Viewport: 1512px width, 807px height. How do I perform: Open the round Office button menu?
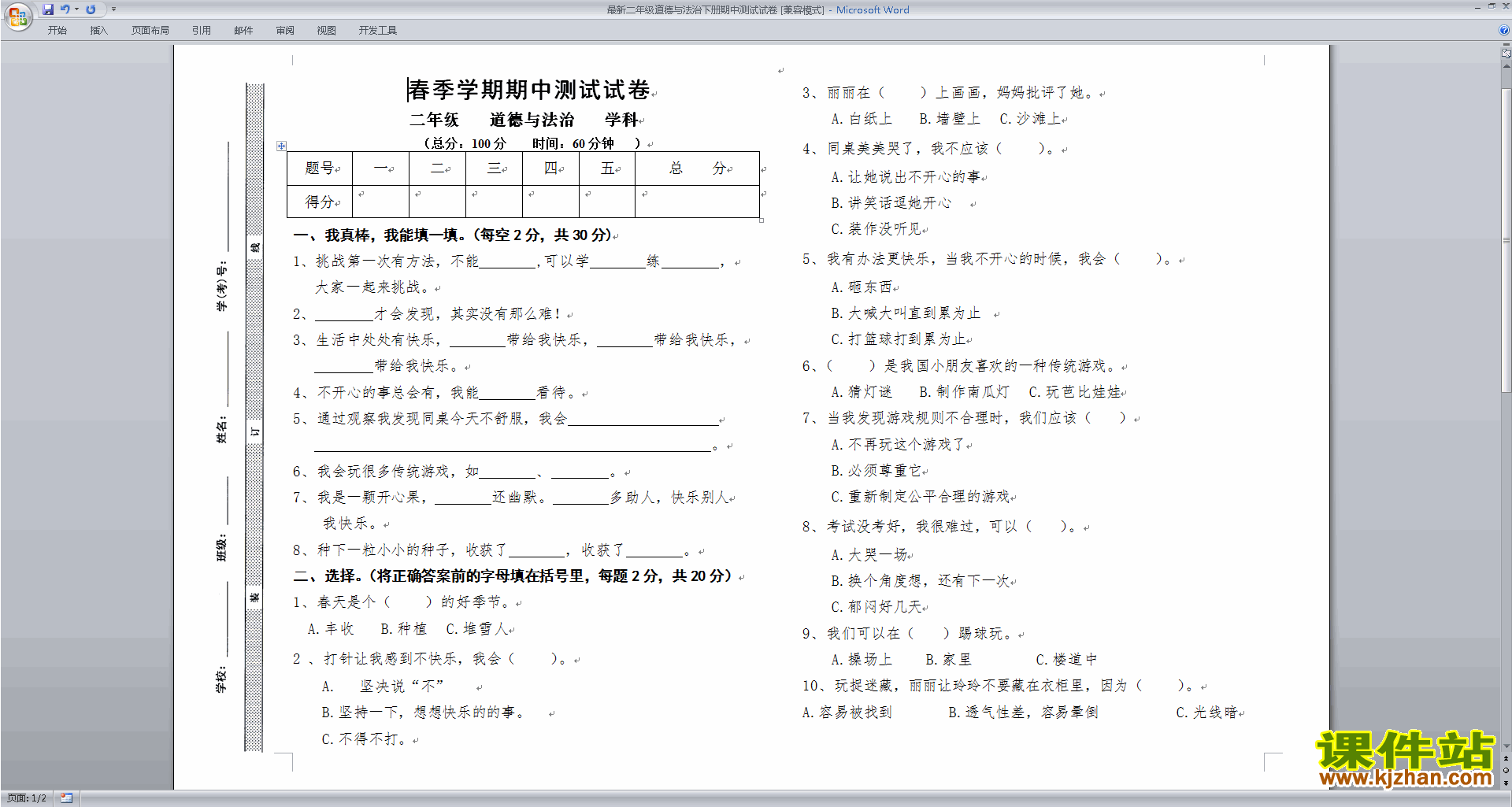click(17, 17)
